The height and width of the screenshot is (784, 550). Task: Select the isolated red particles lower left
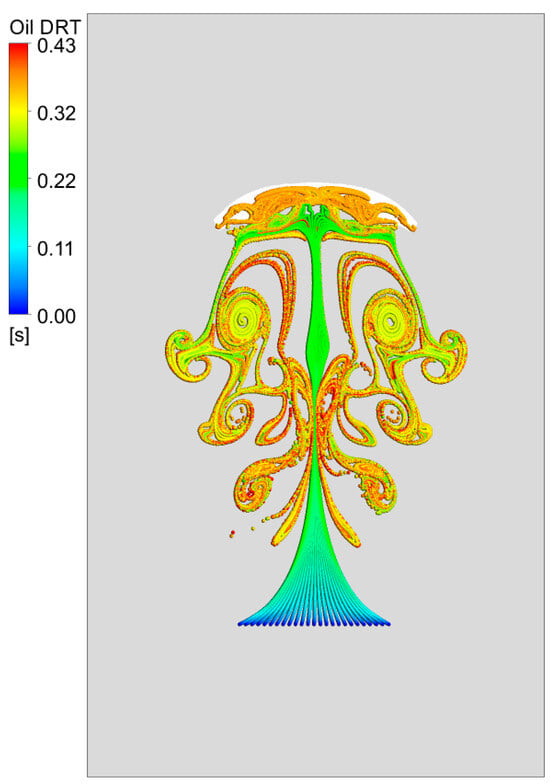pyautogui.click(x=232, y=534)
